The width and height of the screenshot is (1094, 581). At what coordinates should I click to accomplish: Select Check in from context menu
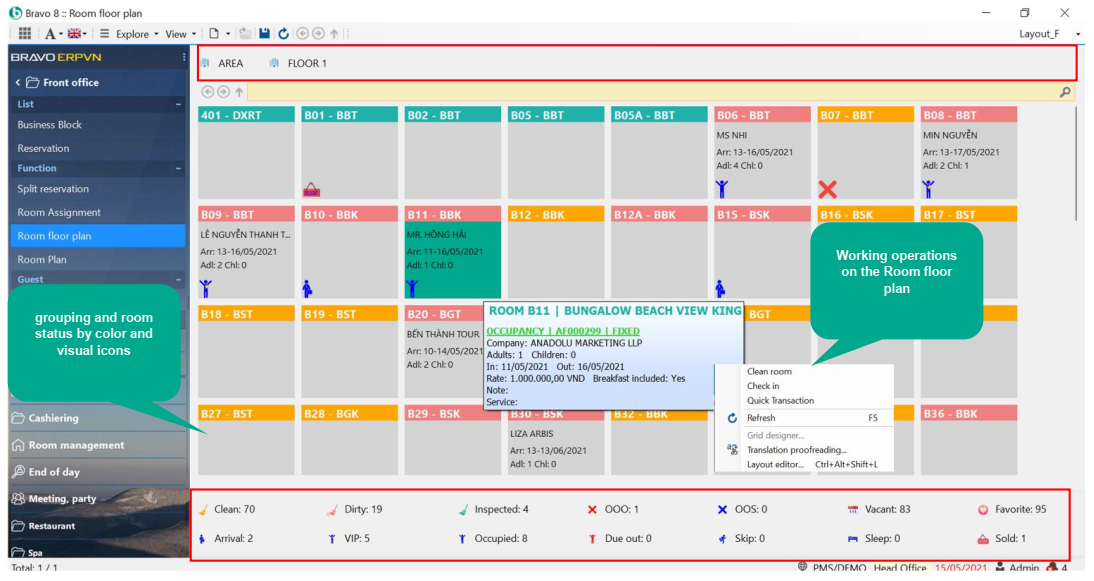tap(763, 386)
